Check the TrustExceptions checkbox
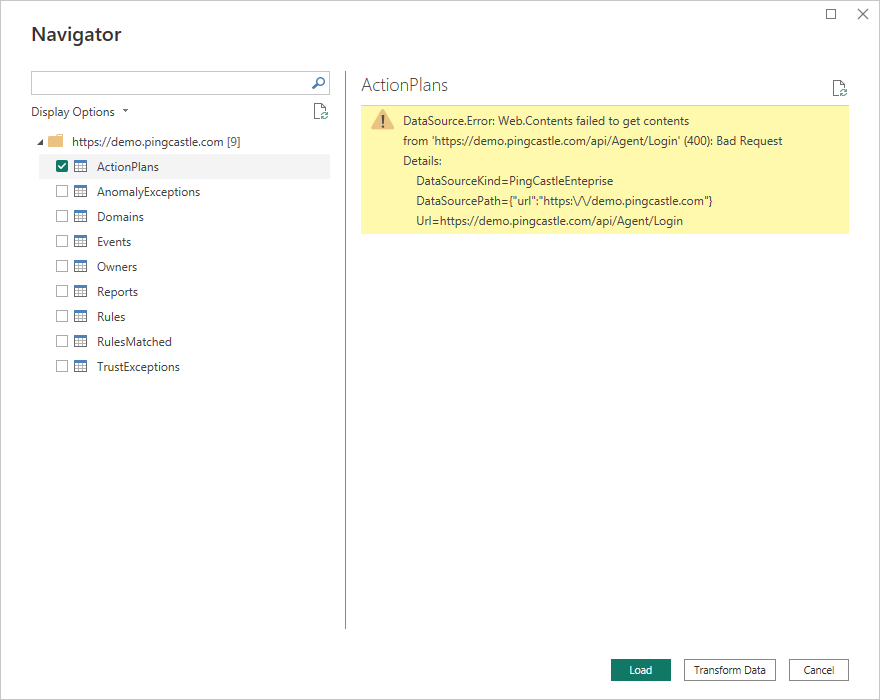 62,366
